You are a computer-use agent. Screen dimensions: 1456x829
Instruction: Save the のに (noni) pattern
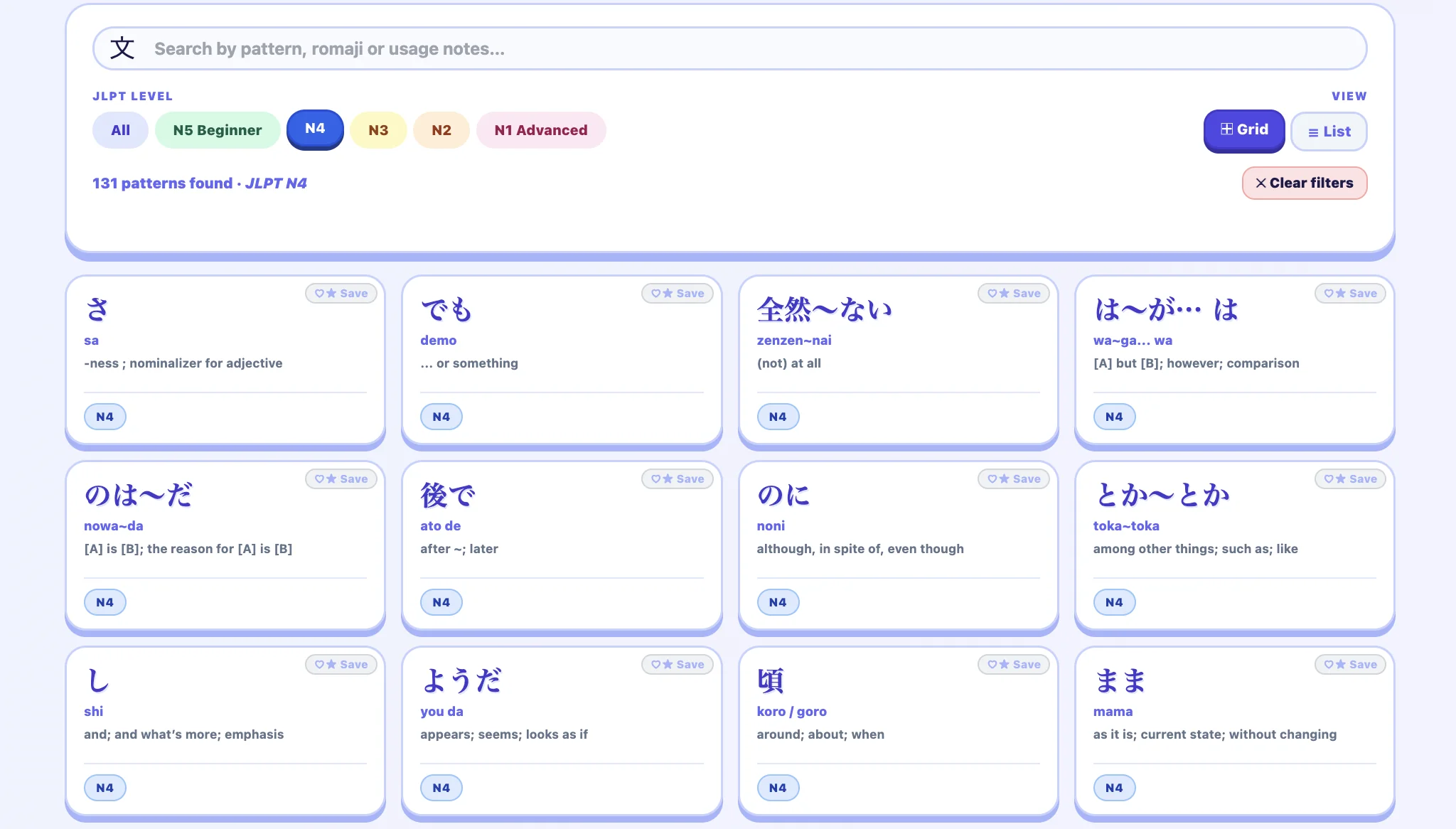click(x=1014, y=479)
